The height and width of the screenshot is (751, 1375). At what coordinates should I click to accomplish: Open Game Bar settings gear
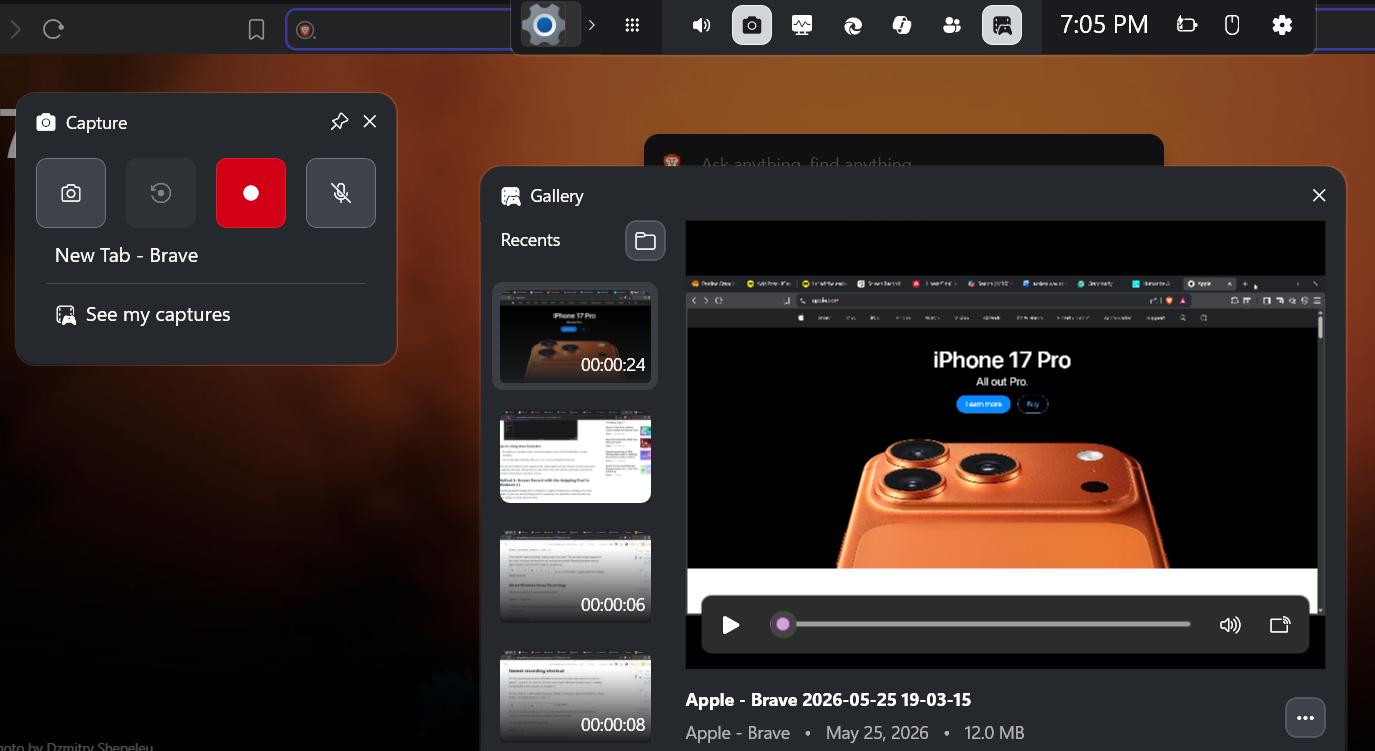pyautogui.click(x=1282, y=25)
